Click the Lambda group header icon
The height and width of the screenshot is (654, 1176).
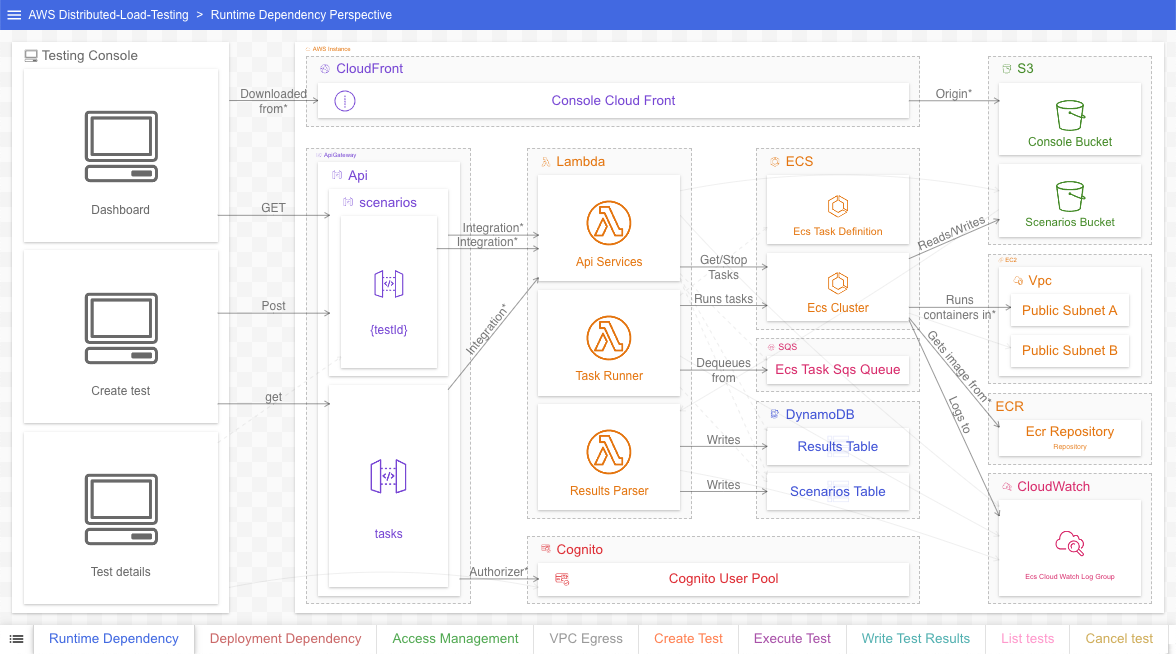pyautogui.click(x=546, y=162)
